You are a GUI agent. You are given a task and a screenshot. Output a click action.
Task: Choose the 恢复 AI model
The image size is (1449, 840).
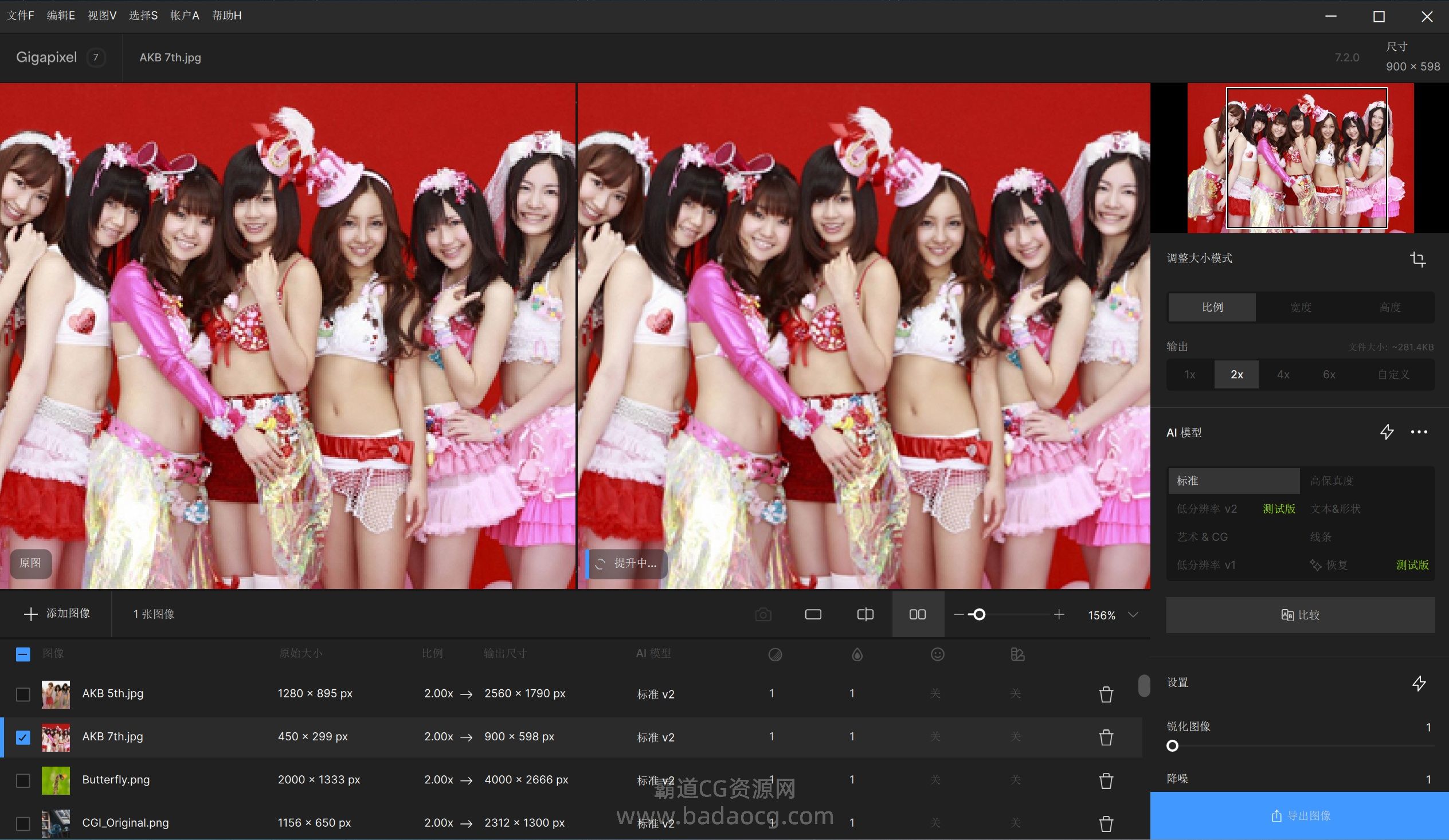1368,565
